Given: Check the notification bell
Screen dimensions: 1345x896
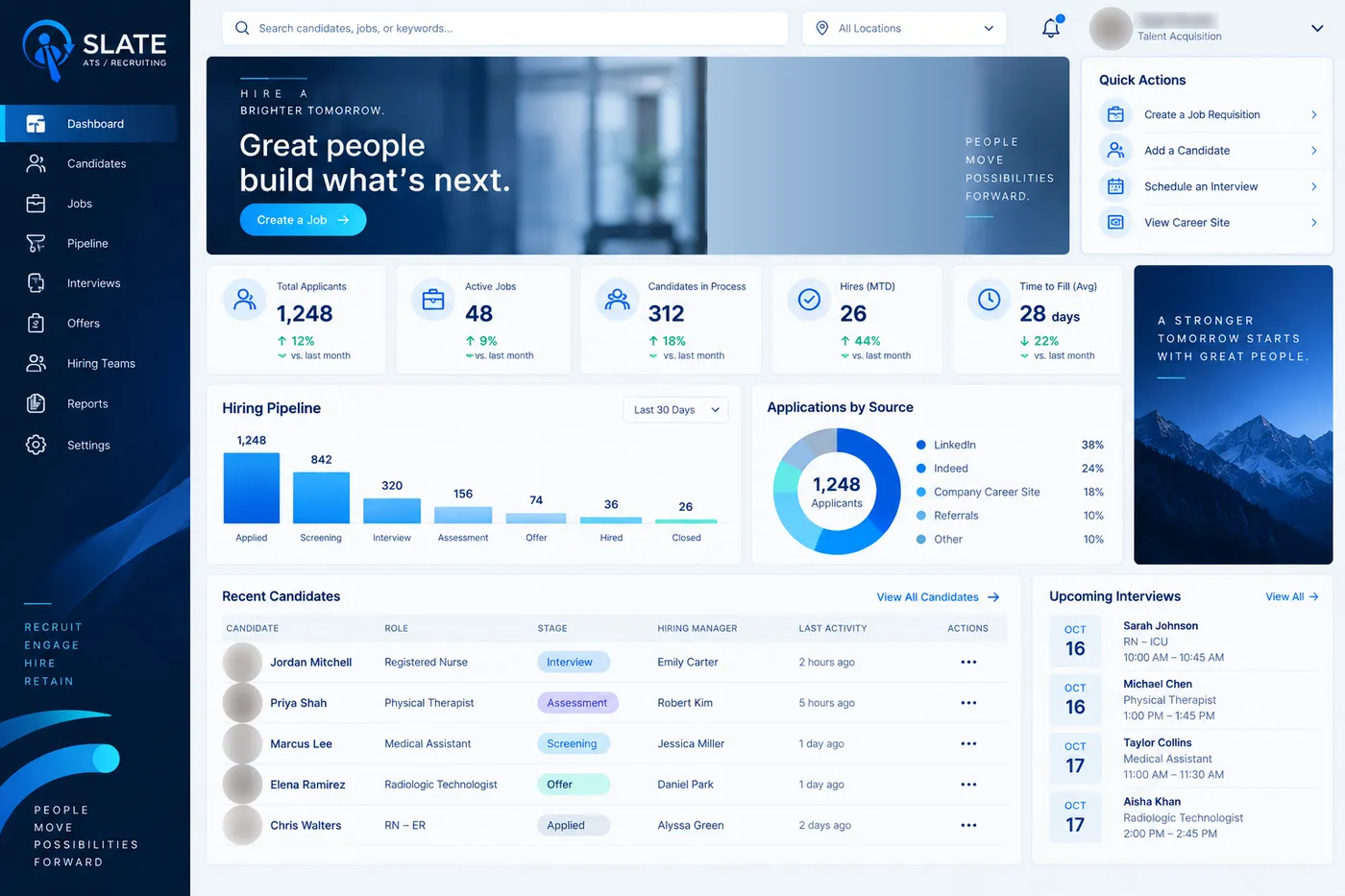Looking at the screenshot, I should (1052, 27).
